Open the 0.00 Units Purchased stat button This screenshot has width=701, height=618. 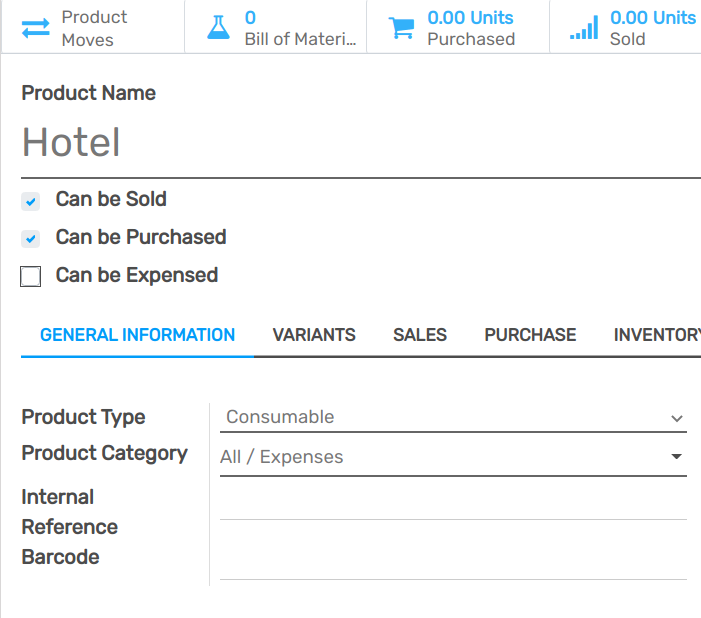tap(470, 28)
